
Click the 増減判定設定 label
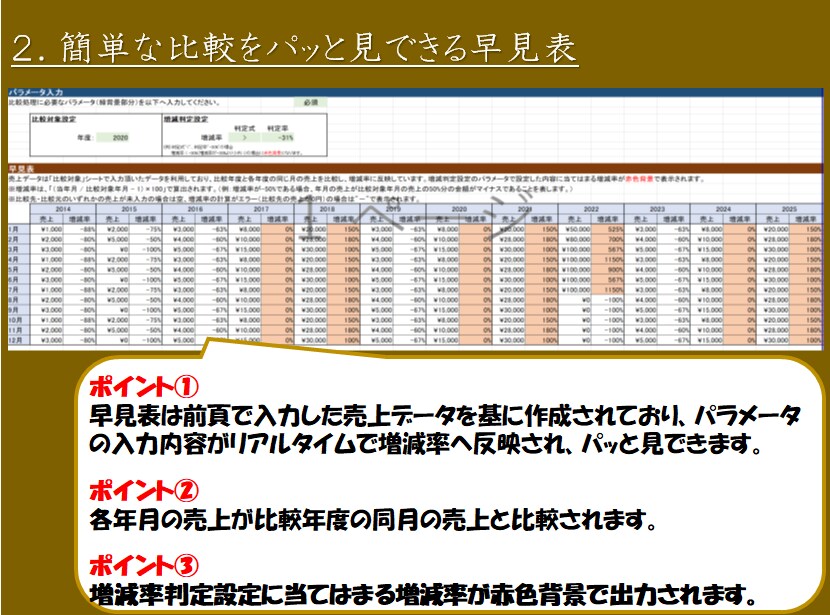pyautogui.click(x=186, y=119)
